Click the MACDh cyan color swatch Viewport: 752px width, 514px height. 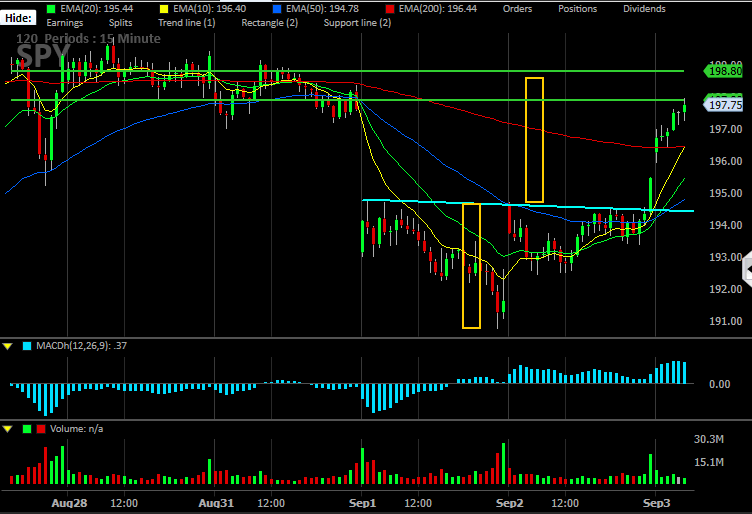[27, 346]
